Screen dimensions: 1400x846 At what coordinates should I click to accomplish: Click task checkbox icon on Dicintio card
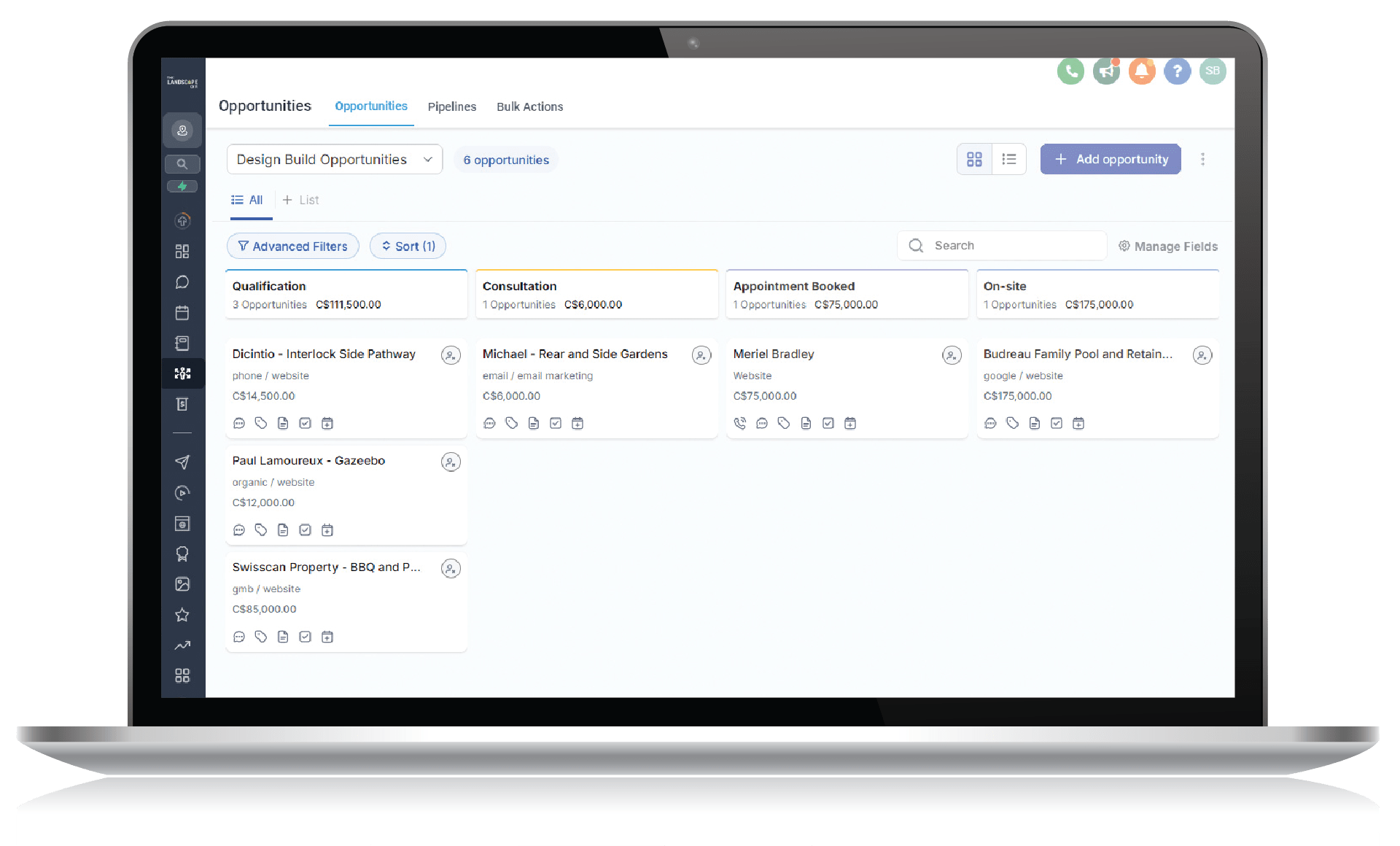tap(306, 423)
